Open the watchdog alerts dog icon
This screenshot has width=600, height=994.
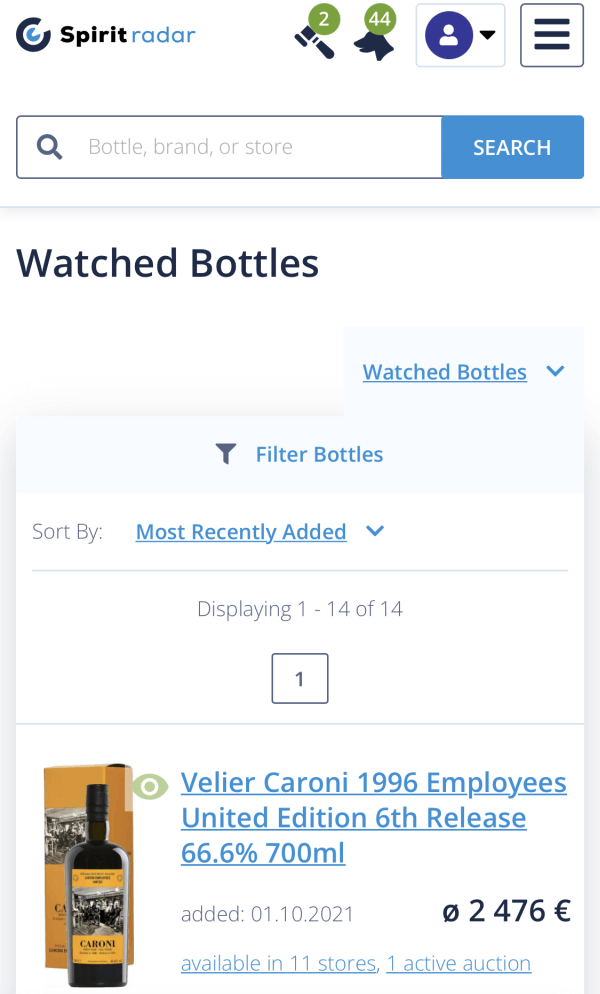pos(372,44)
